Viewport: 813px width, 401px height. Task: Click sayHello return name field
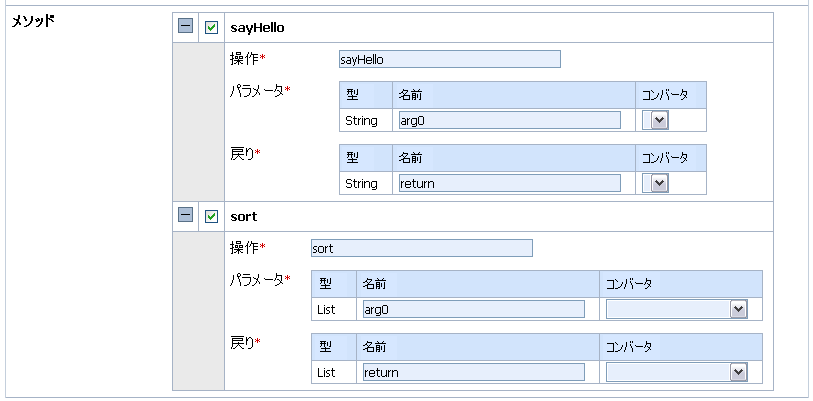(x=509, y=183)
